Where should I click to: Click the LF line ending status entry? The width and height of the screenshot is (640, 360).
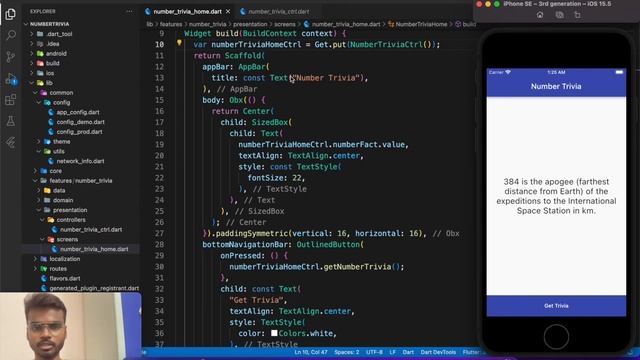click(392, 352)
